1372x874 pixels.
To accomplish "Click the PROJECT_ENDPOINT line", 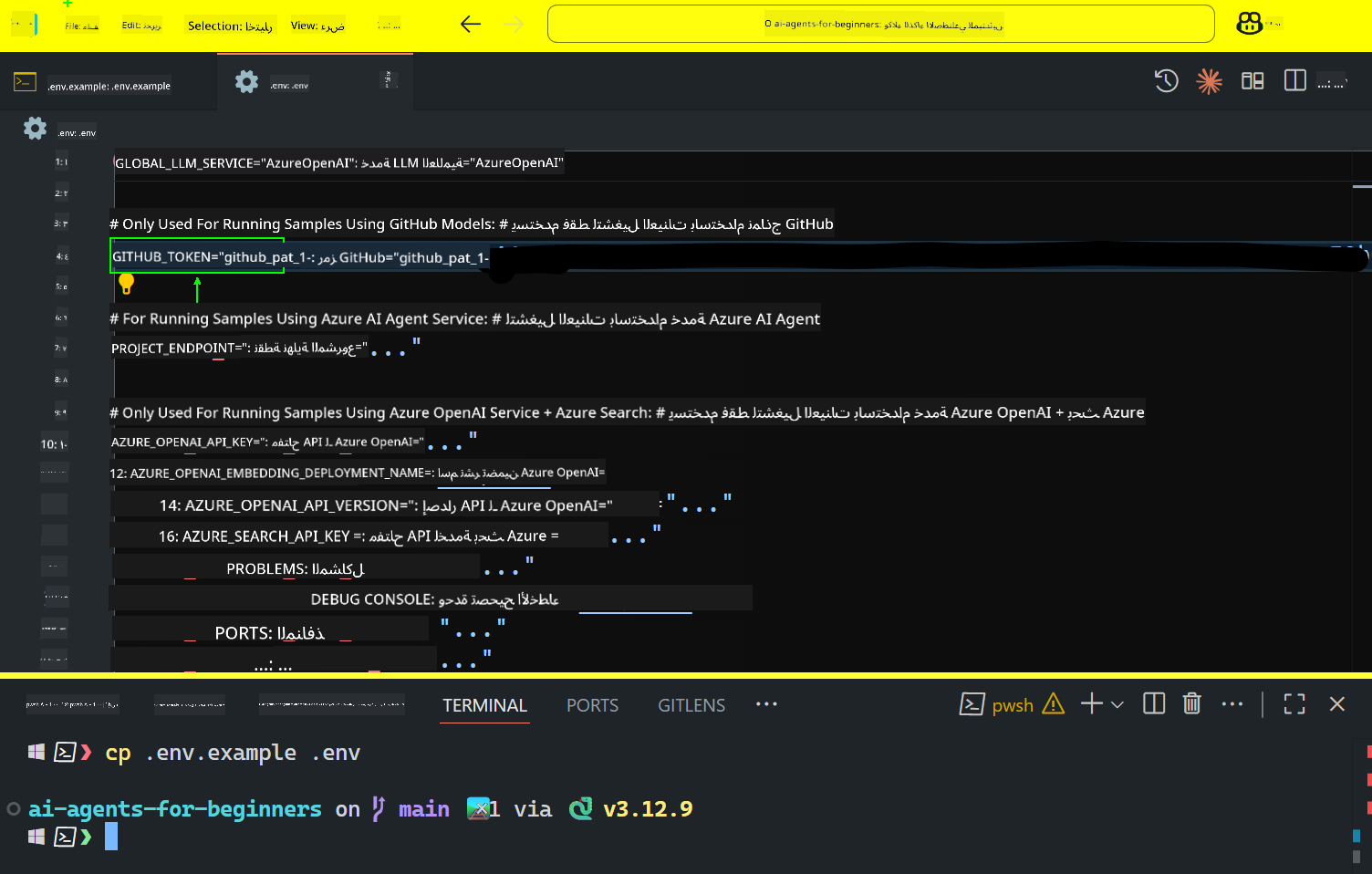I will (265, 348).
